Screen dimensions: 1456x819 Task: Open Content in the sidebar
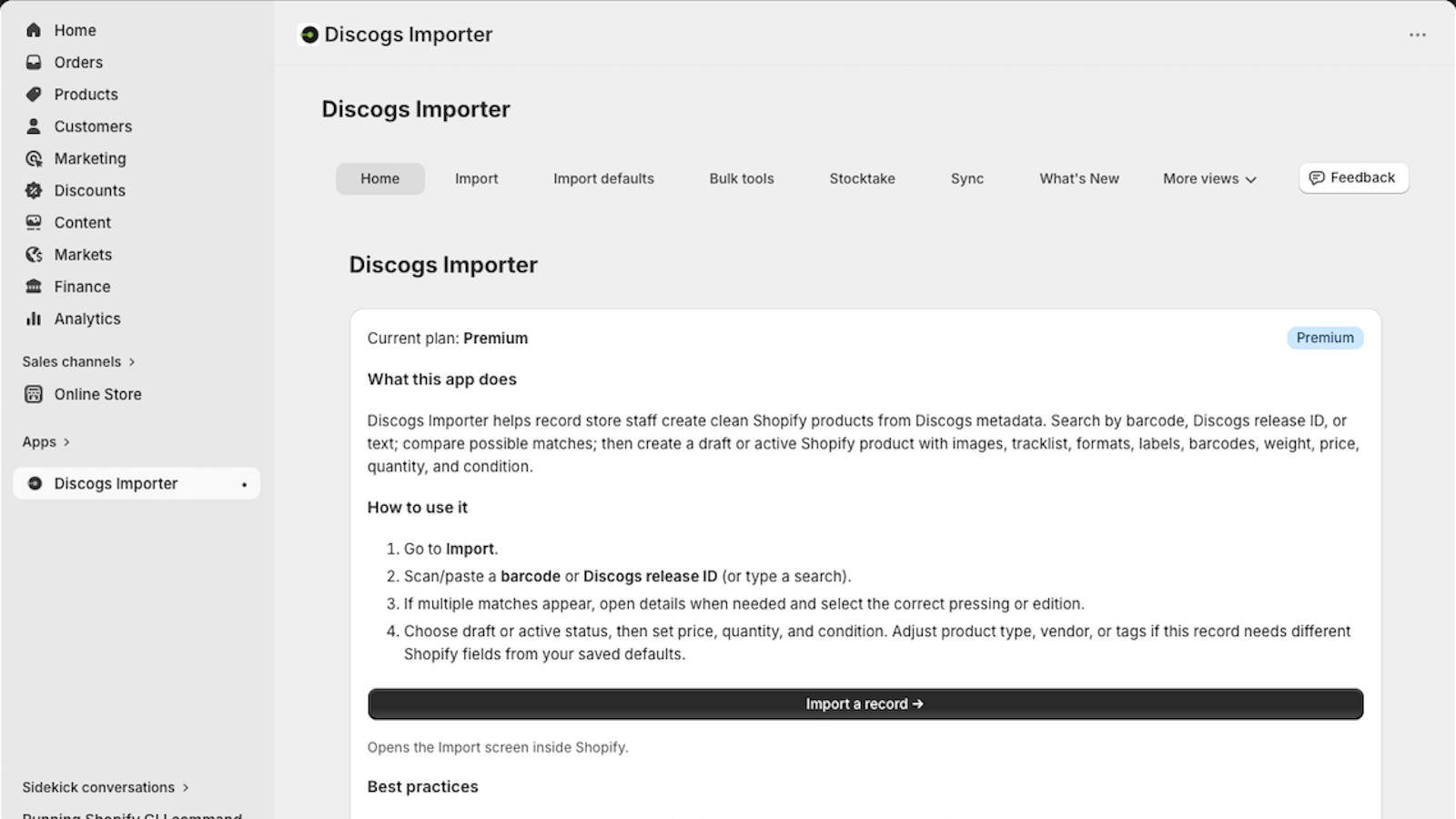(x=82, y=222)
